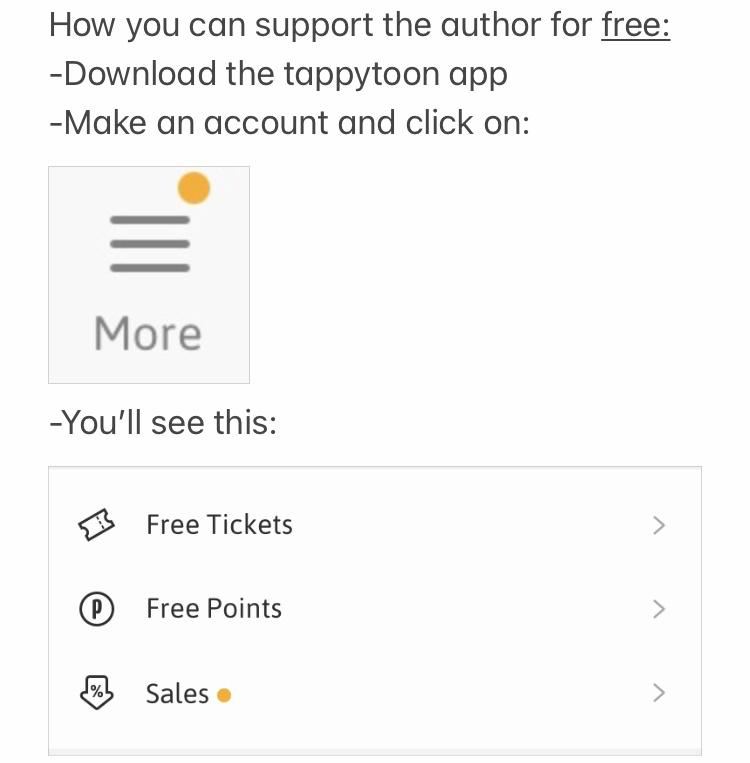
Task: Expand the Free Points chevron arrow
Action: tap(658, 609)
